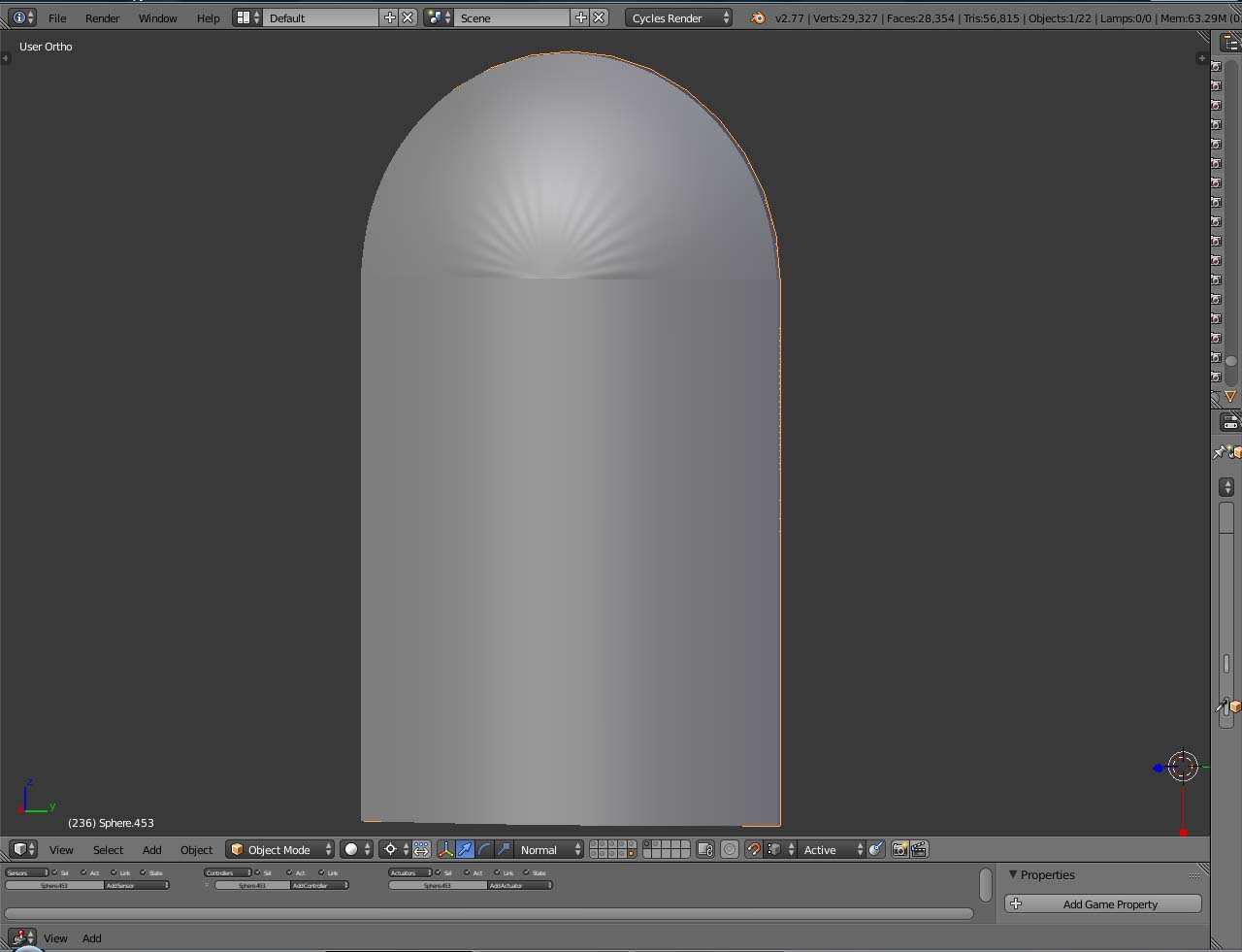This screenshot has height=952, width=1242.
Task: Select the translate manipulator arrow icon
Action: (465, 849)
